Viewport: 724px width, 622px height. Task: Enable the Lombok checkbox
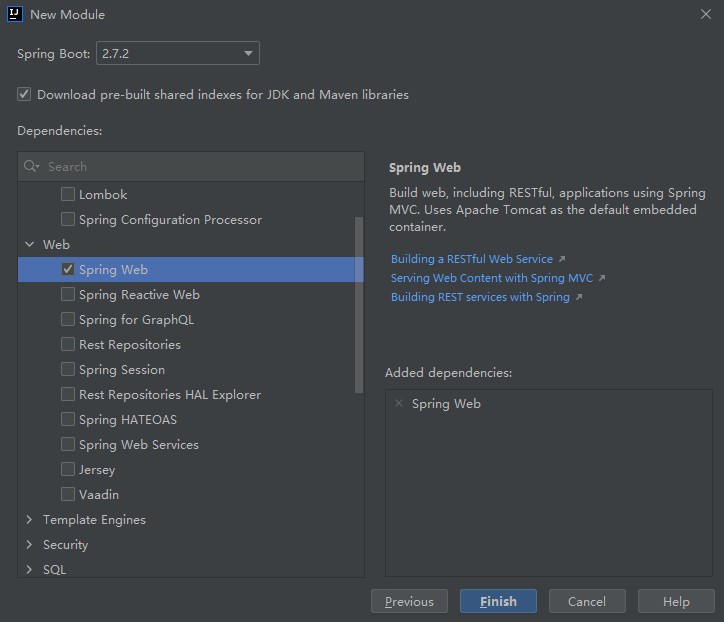pyautogui.click(x=68, y=194)
